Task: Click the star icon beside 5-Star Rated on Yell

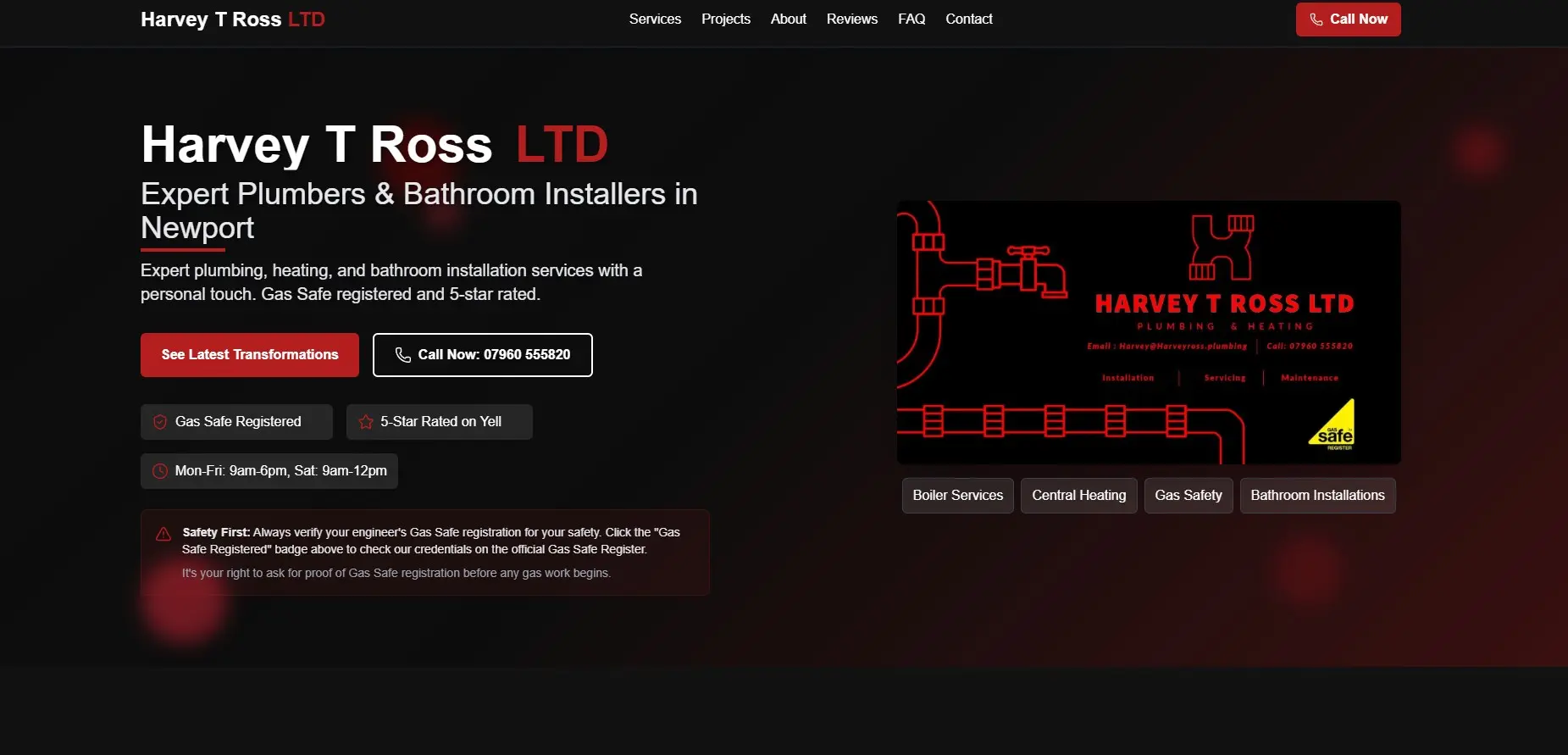Action: pos(366,422)
